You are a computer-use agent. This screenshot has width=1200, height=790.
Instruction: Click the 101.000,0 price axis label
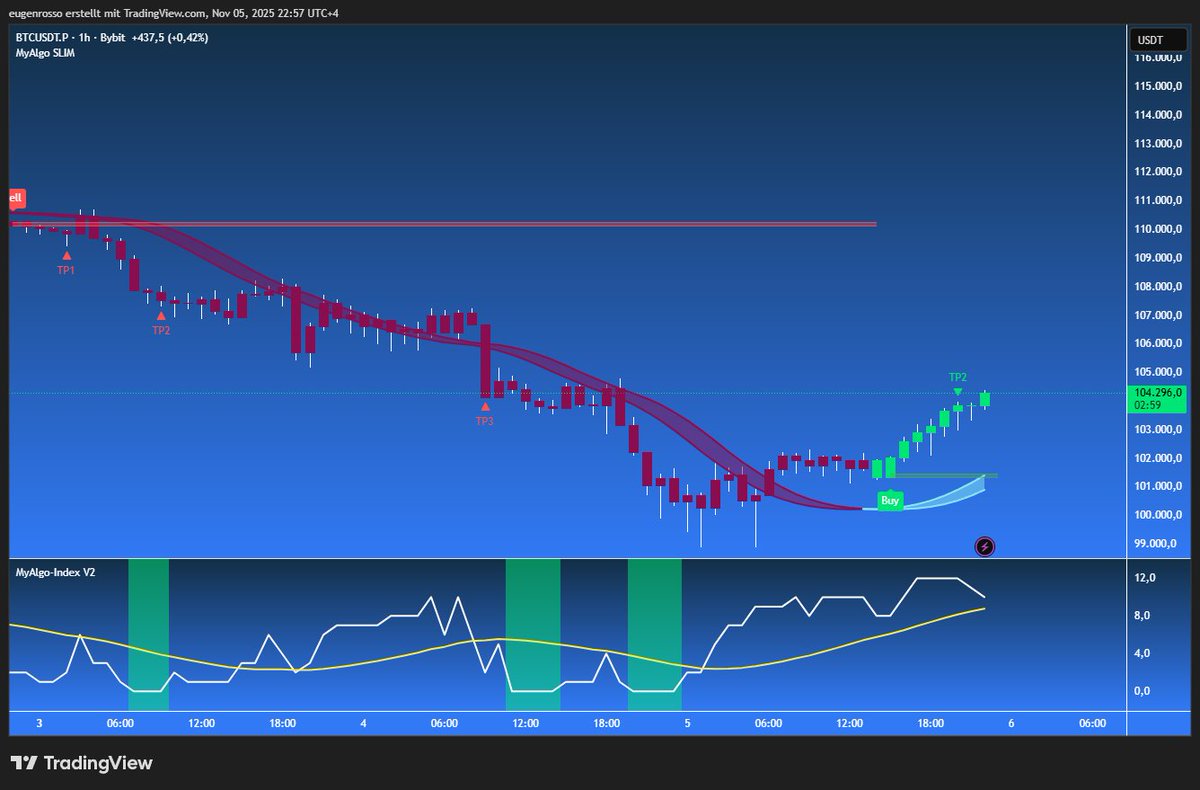[1158, 486]
